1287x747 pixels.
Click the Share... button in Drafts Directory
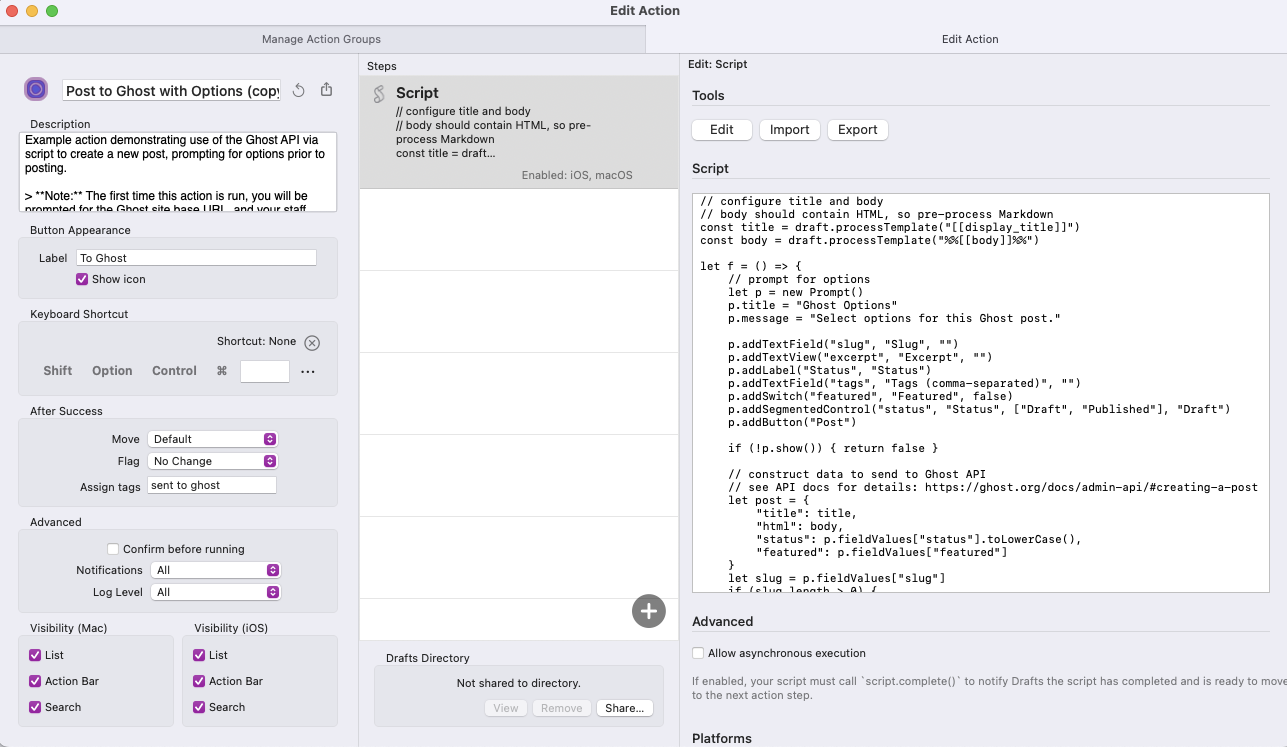(x=624, y=708)
